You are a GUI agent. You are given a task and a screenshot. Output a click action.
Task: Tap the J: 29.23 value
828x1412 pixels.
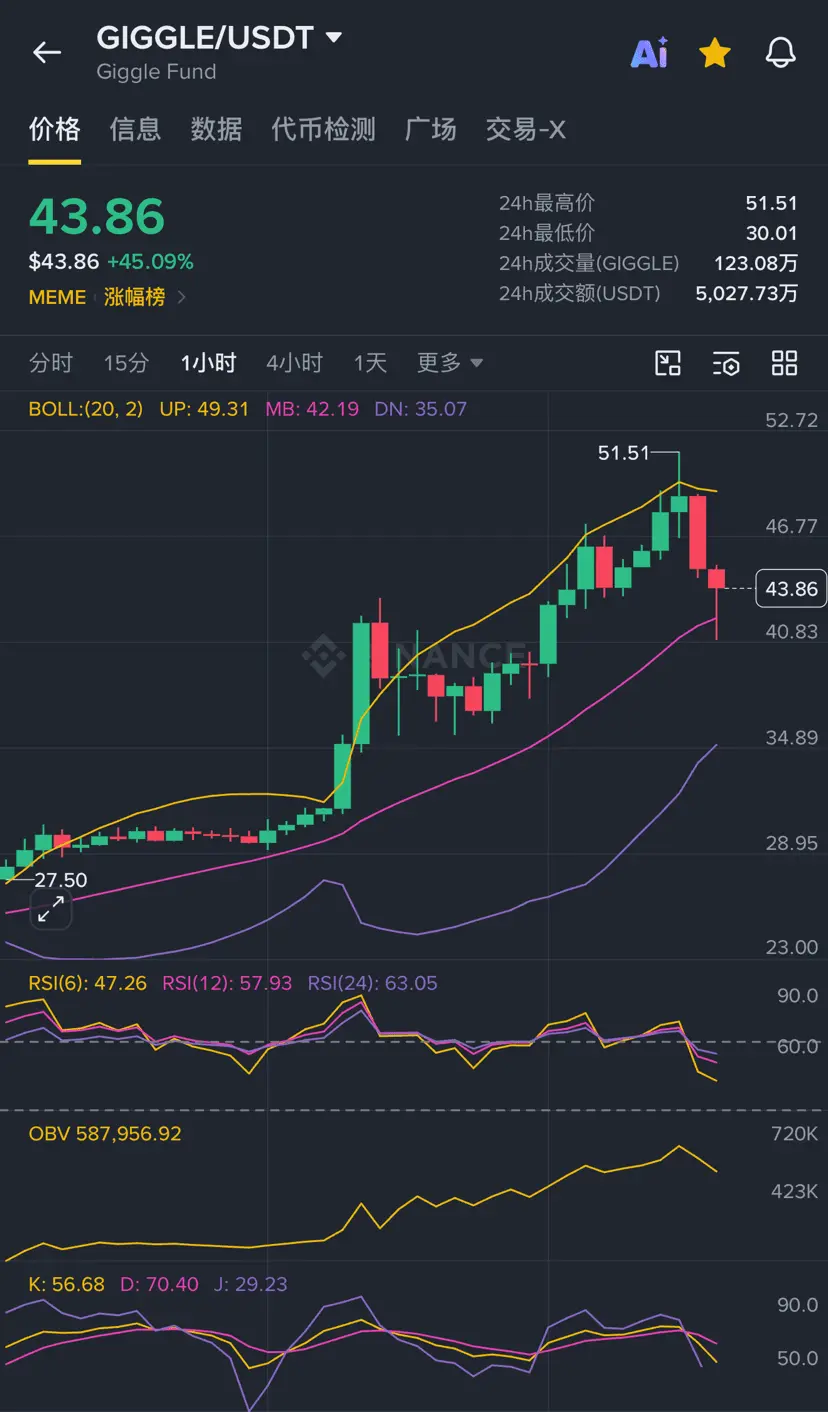[x=250, y=1284]
